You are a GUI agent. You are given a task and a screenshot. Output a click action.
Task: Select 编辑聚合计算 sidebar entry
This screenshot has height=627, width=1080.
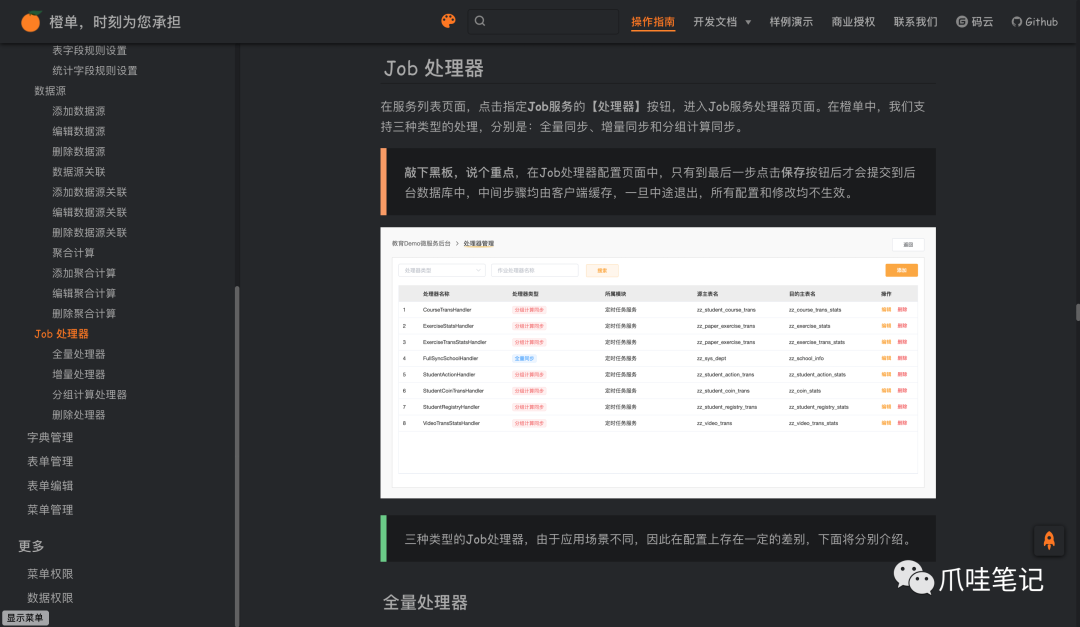click(84, 294)
